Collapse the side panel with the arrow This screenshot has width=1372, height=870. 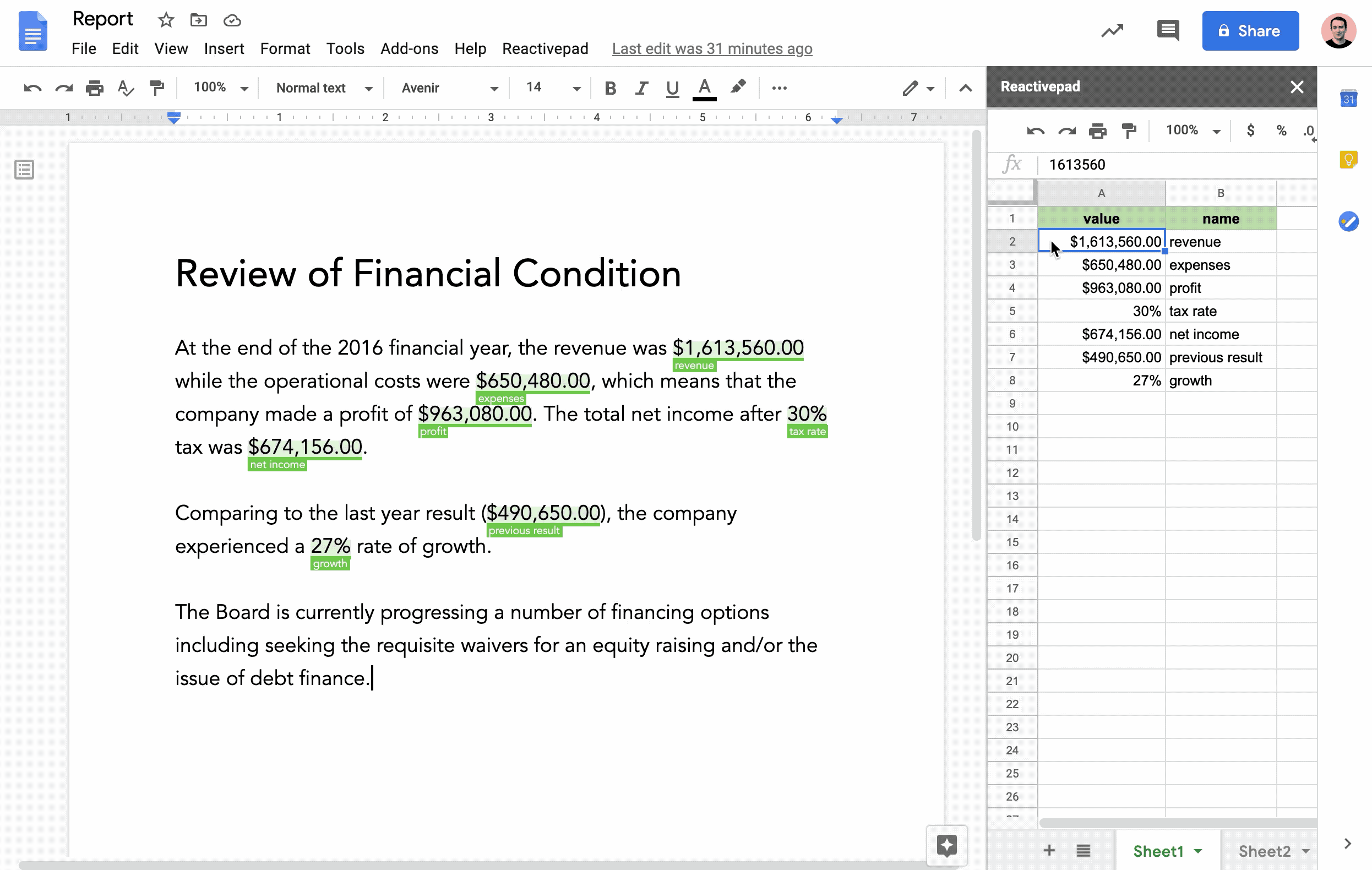[1348, 844]
